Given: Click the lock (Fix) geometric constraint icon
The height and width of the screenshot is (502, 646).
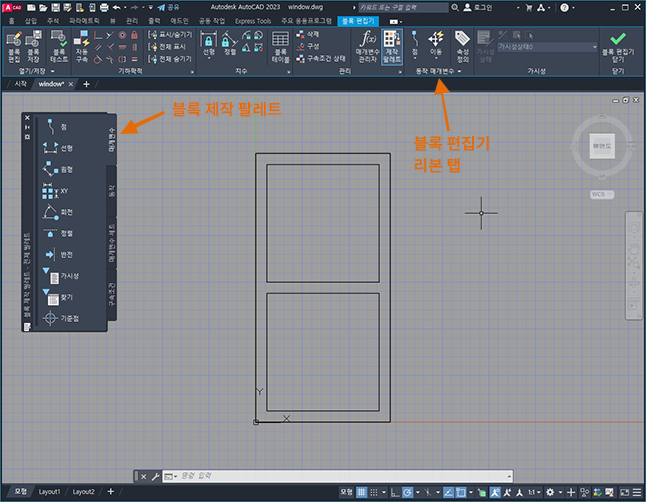Looking at the screenshot, I should point(134,35).
